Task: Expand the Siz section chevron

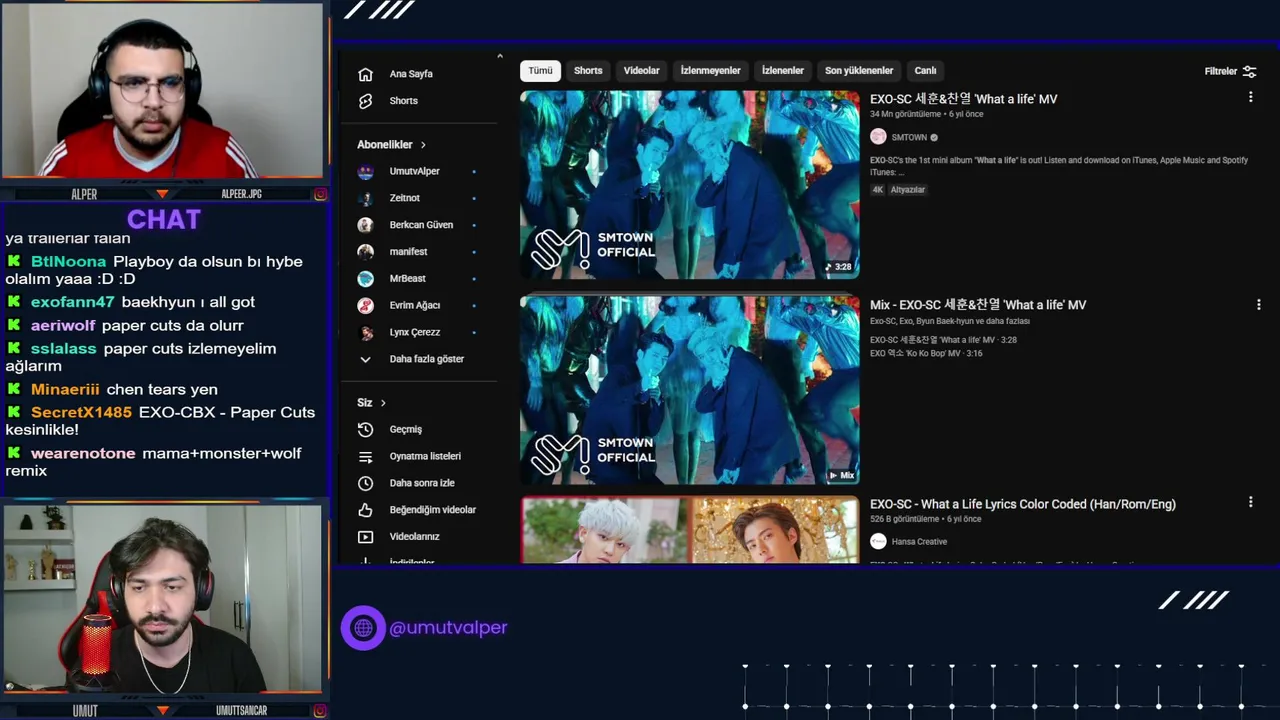Action: click(x=383, y=403)
